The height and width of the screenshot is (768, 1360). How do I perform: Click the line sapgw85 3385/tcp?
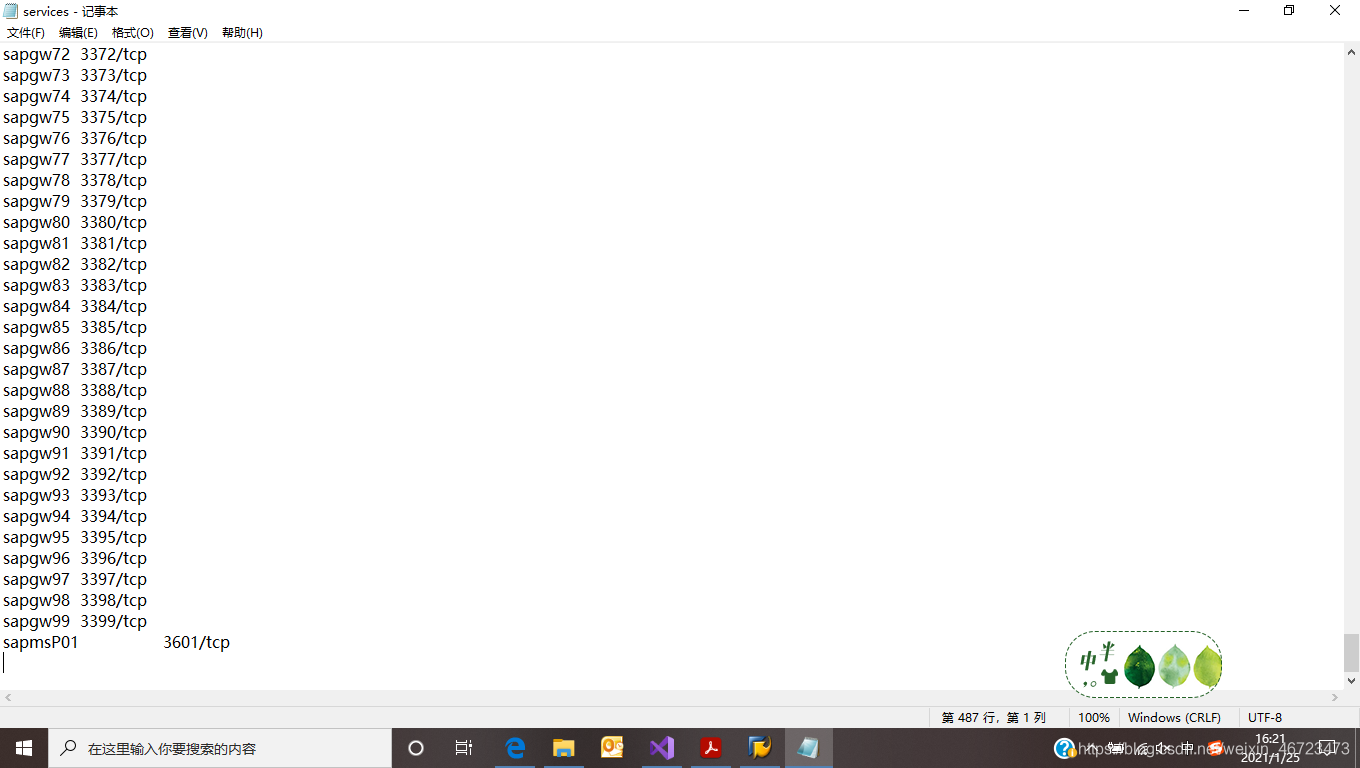tap(75, 327)
